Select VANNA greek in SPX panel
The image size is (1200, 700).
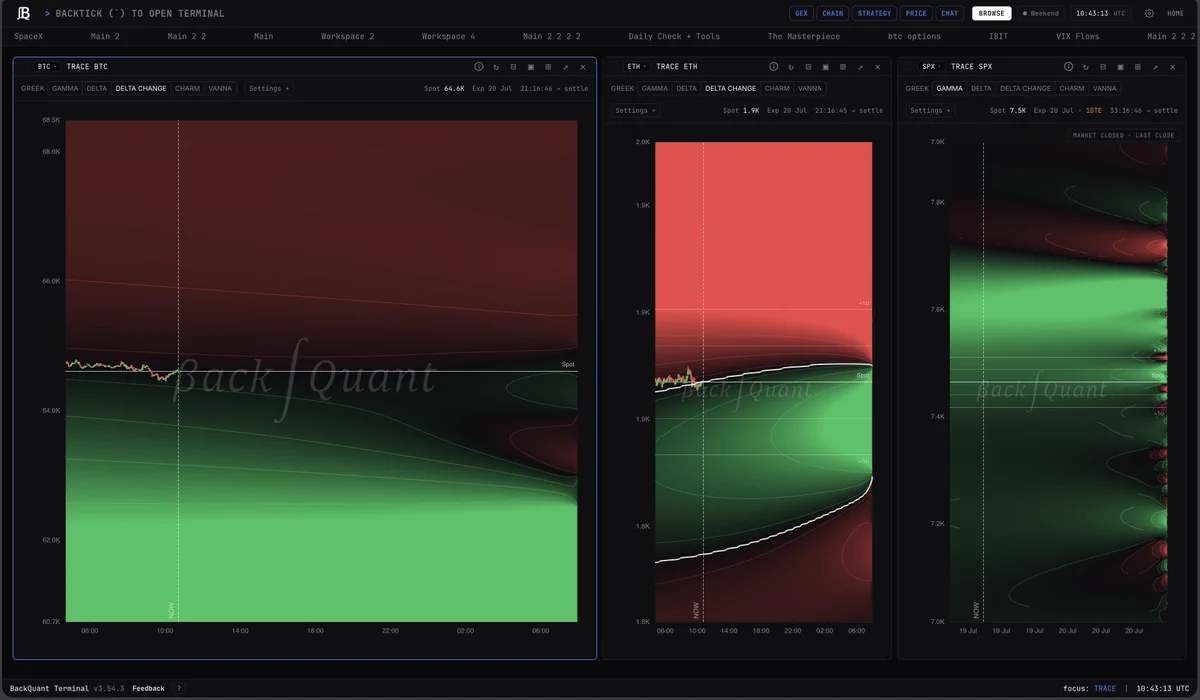[x=1105, y=88]
